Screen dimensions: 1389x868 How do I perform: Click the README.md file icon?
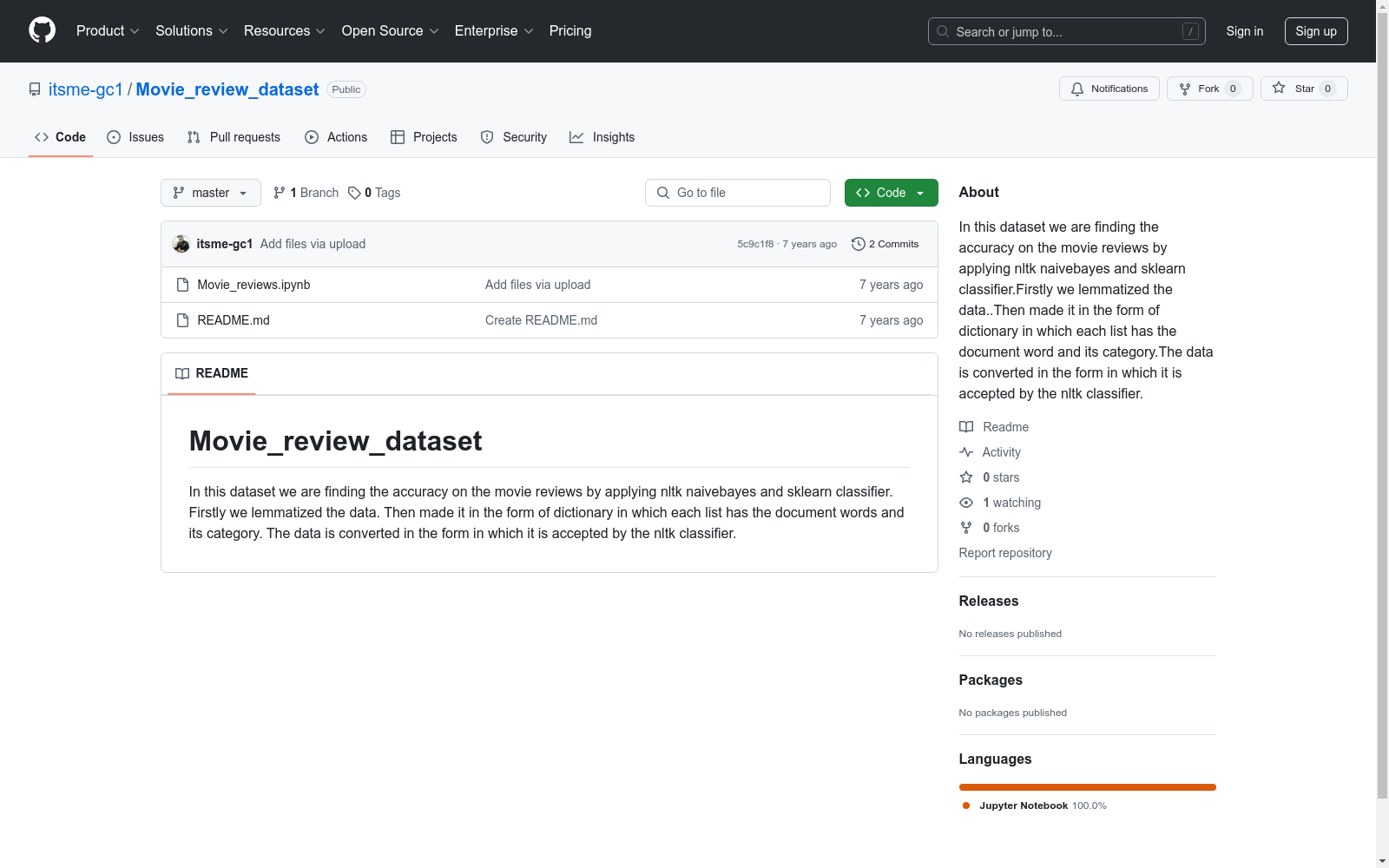[x=182, y=320]
